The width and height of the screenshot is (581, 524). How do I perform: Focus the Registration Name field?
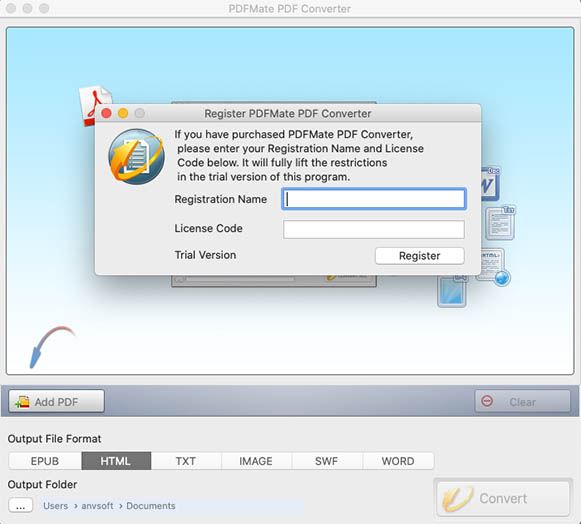click(x=374, y=199)
